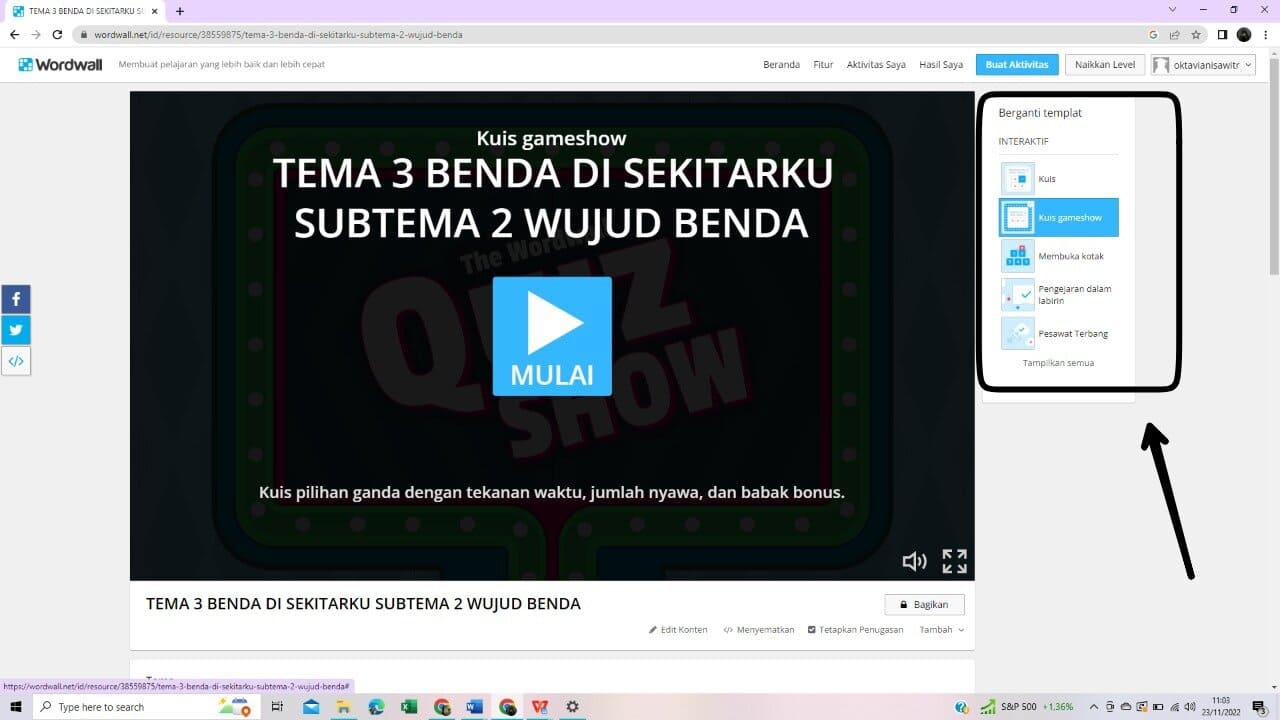The image size is (1280, 720).
Task: Select the Pengejaran dalam labirin template
Action: [x=1059, y=295]
